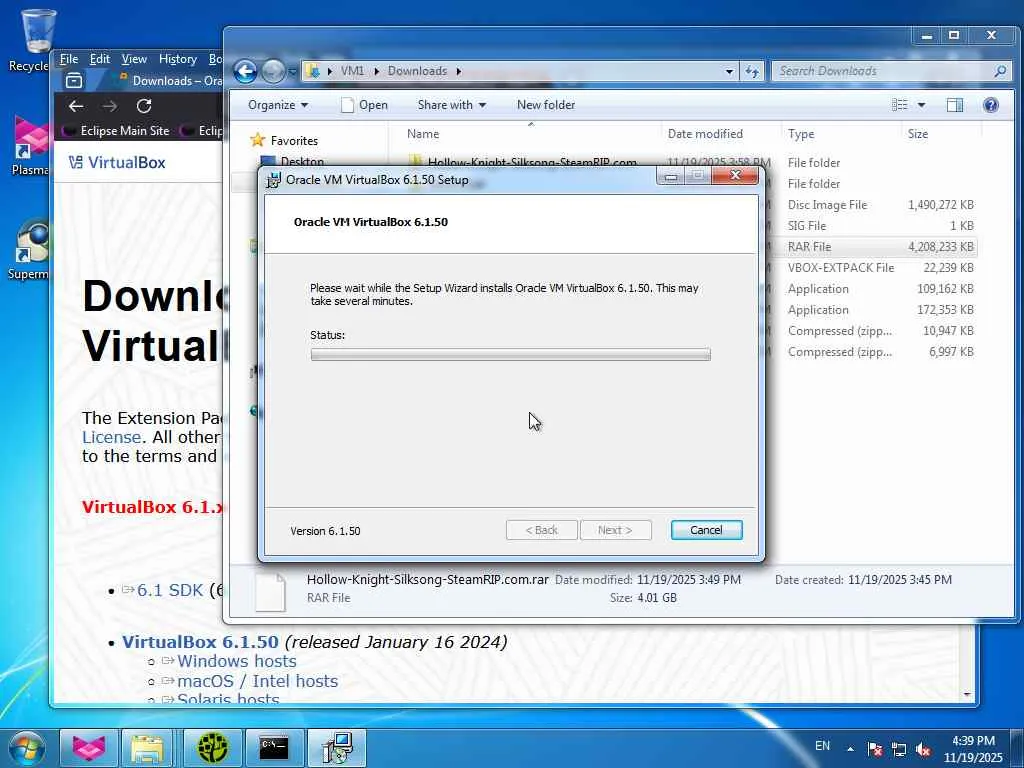
Task: Open the VirtualBox installer taskbar icon
Action: point(337,748)
